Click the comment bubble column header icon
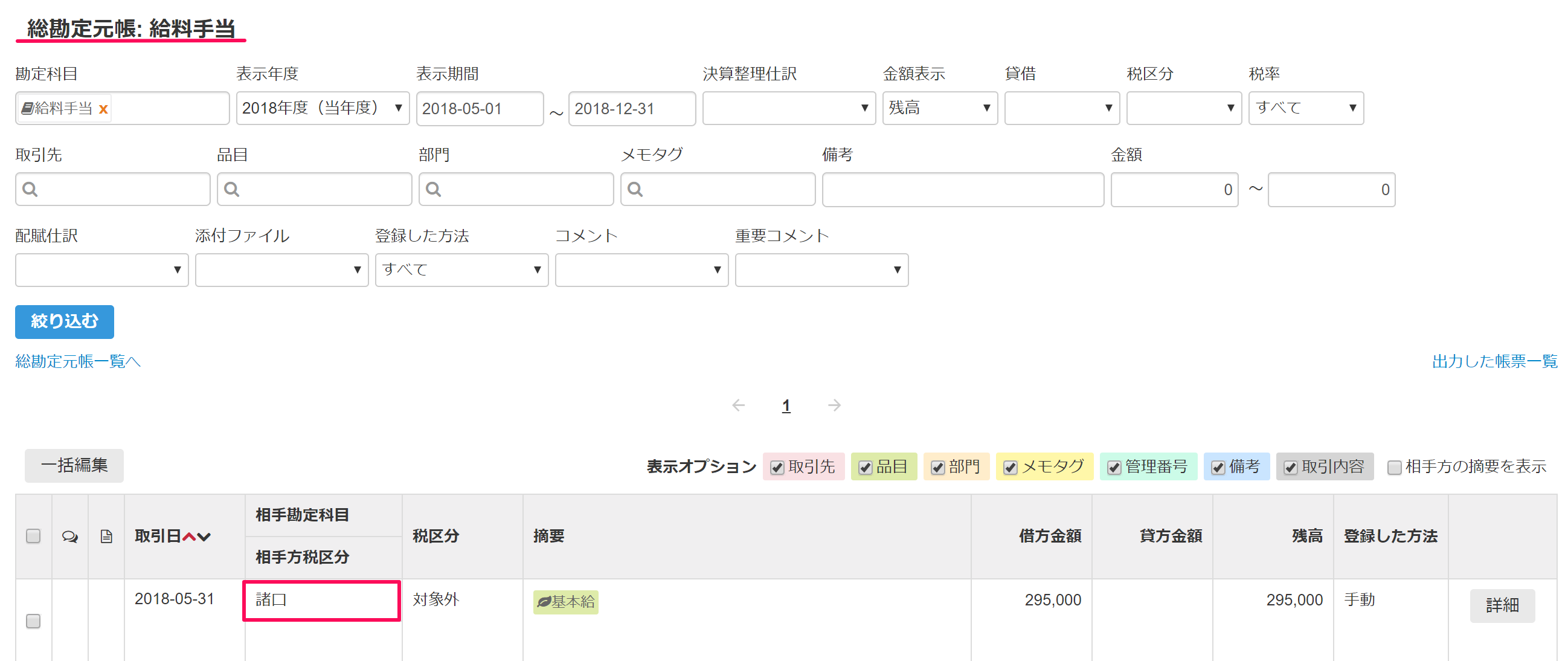This screenshot has width=1568, height=661. coord(70,536)
